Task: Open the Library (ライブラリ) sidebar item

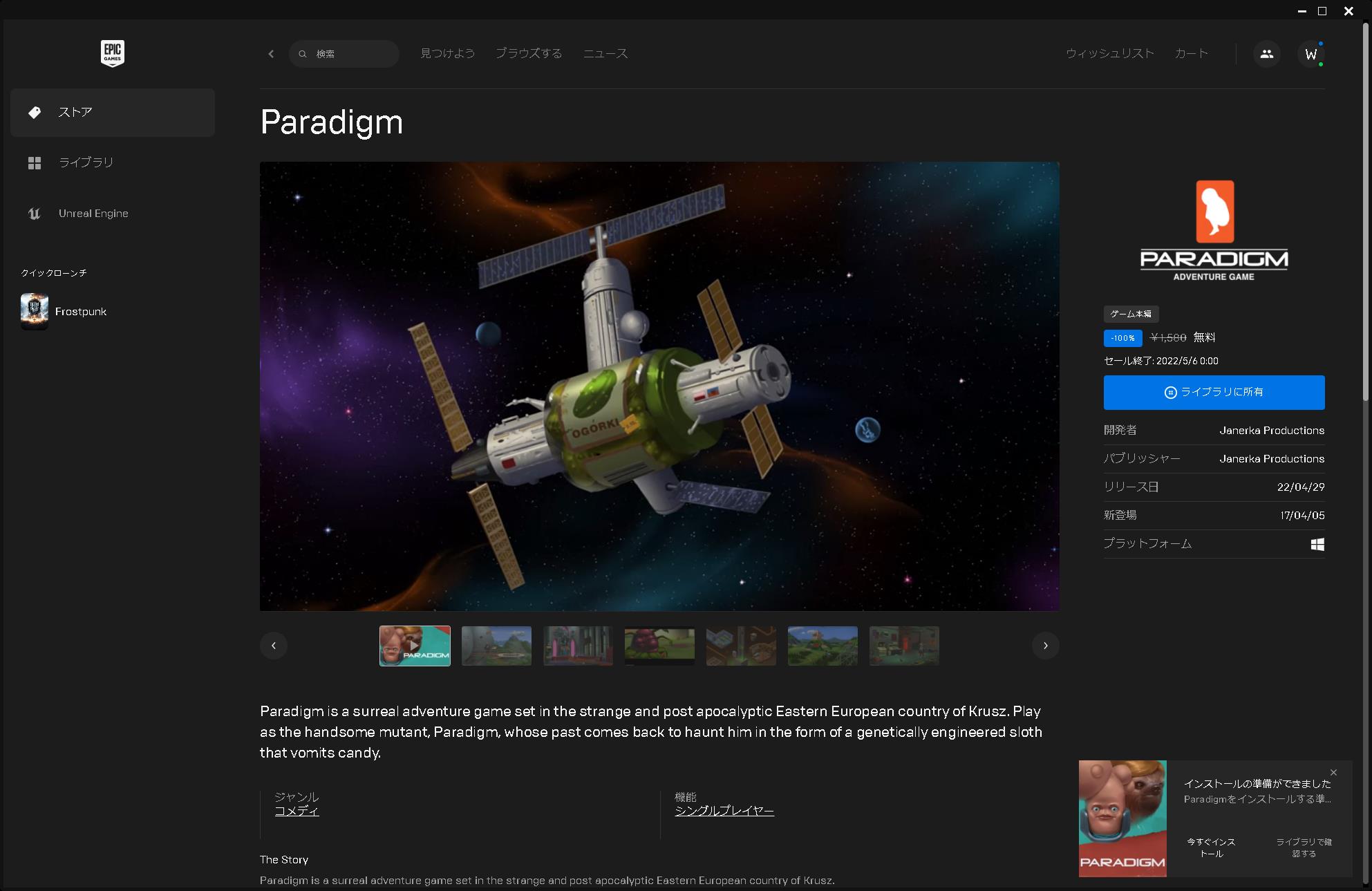Action: [86, 162]
